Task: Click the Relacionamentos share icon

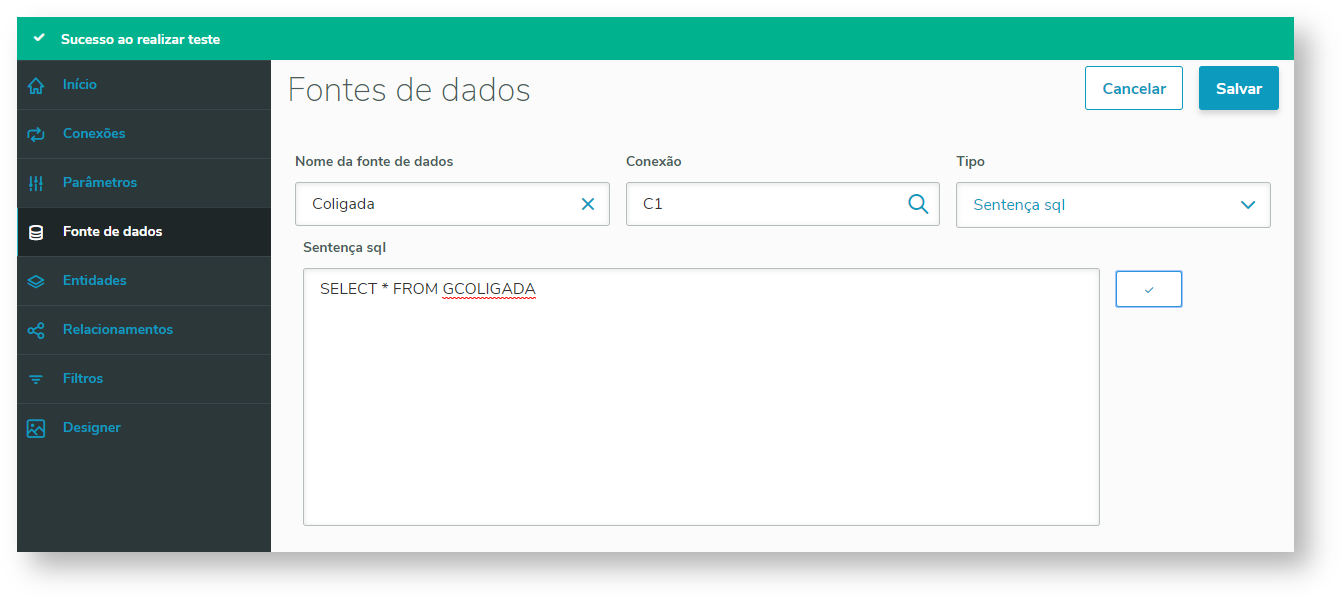Action: pyautogui.click(x=36, y=330)
